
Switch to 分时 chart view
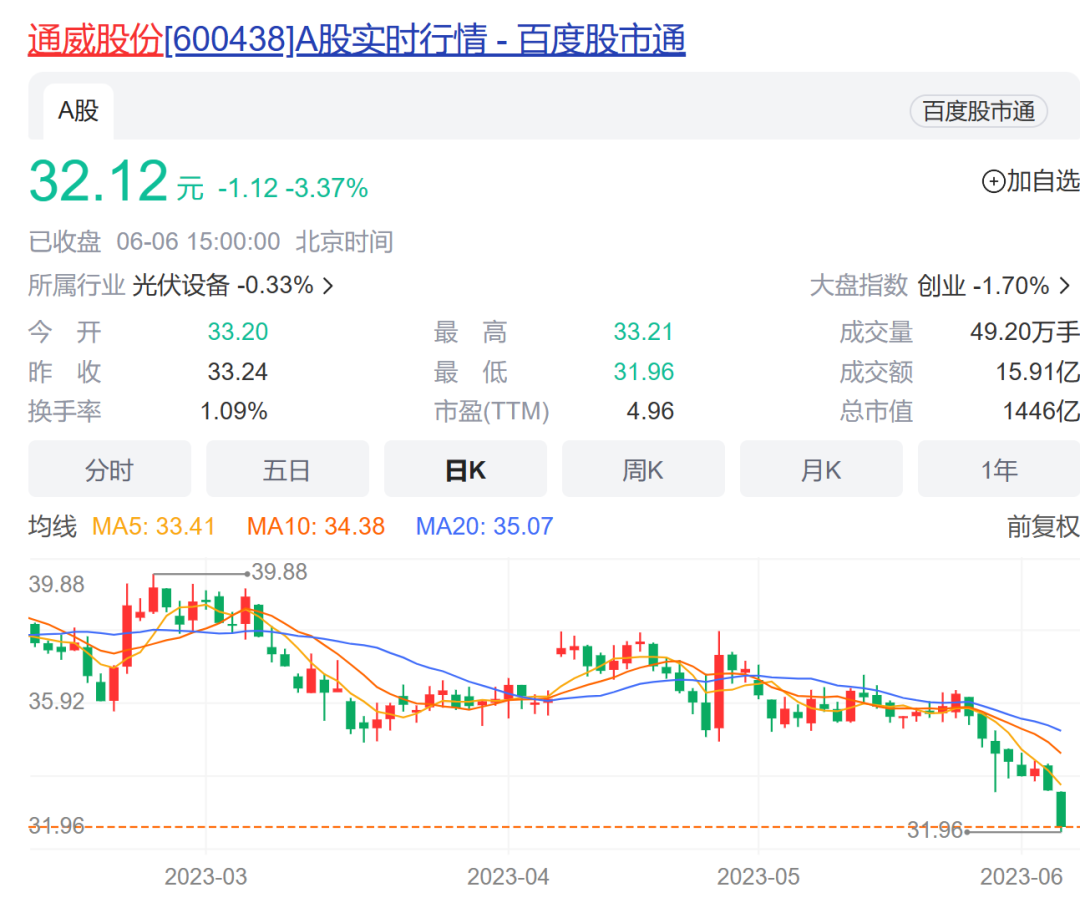(x=109, y=470)
